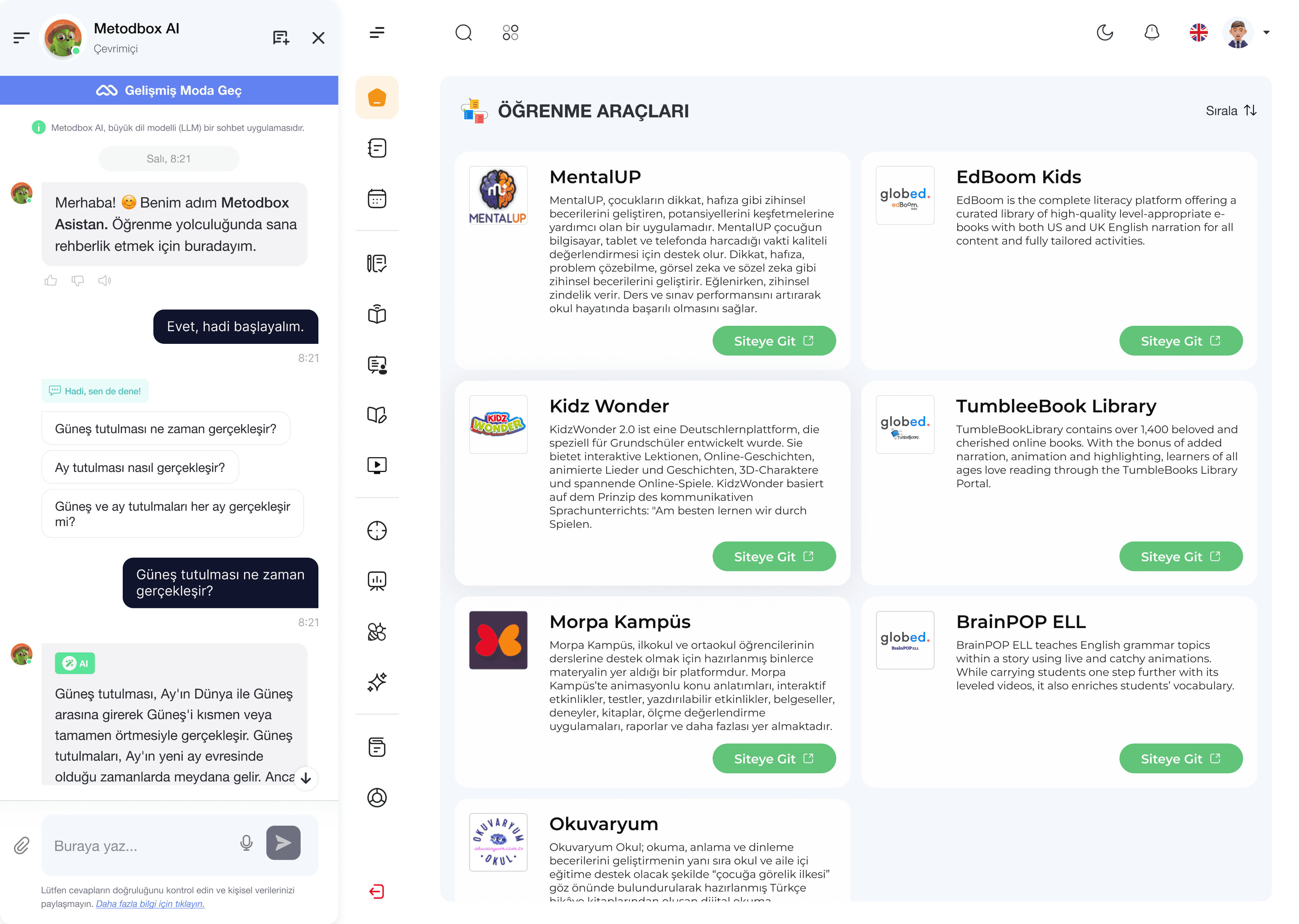Click the video player sidebar icon
Viewport: 1299px width, 924px height.
(376, 465)
